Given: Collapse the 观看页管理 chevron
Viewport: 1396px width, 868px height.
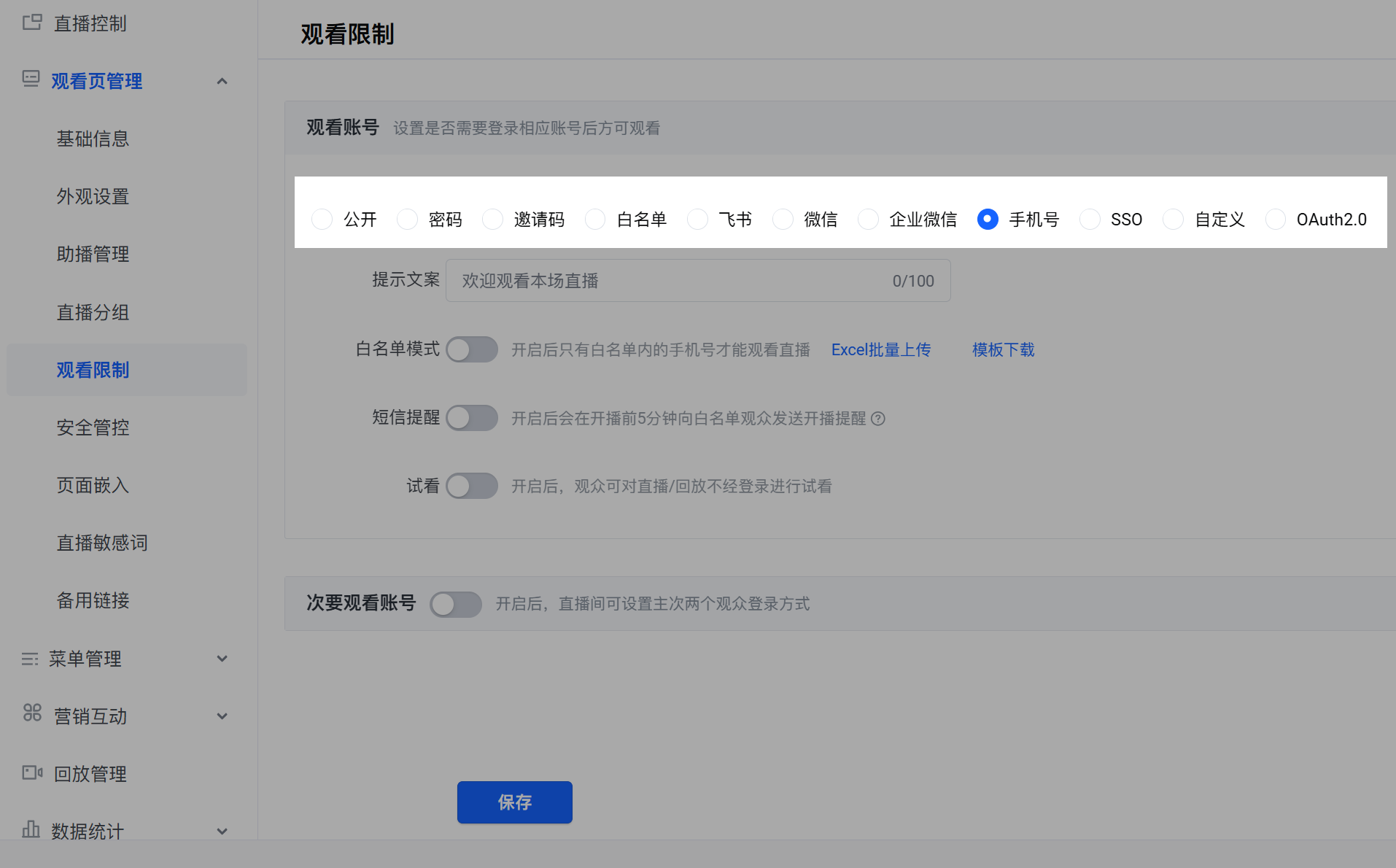Looking at the screenshot, I should click(x=222, y=81).
